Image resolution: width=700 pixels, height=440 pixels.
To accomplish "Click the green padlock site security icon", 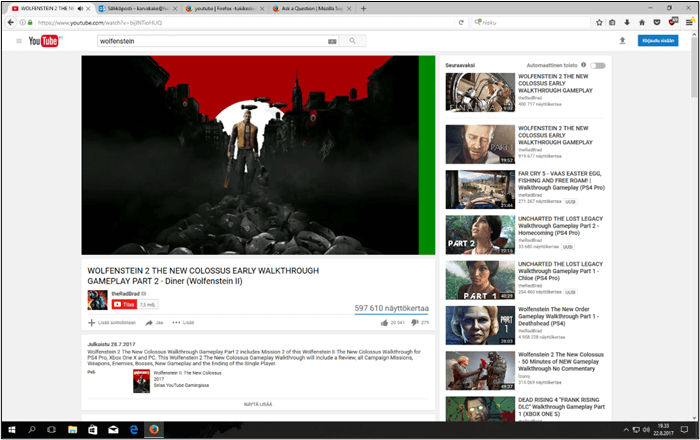I will [x=30, y=22].
